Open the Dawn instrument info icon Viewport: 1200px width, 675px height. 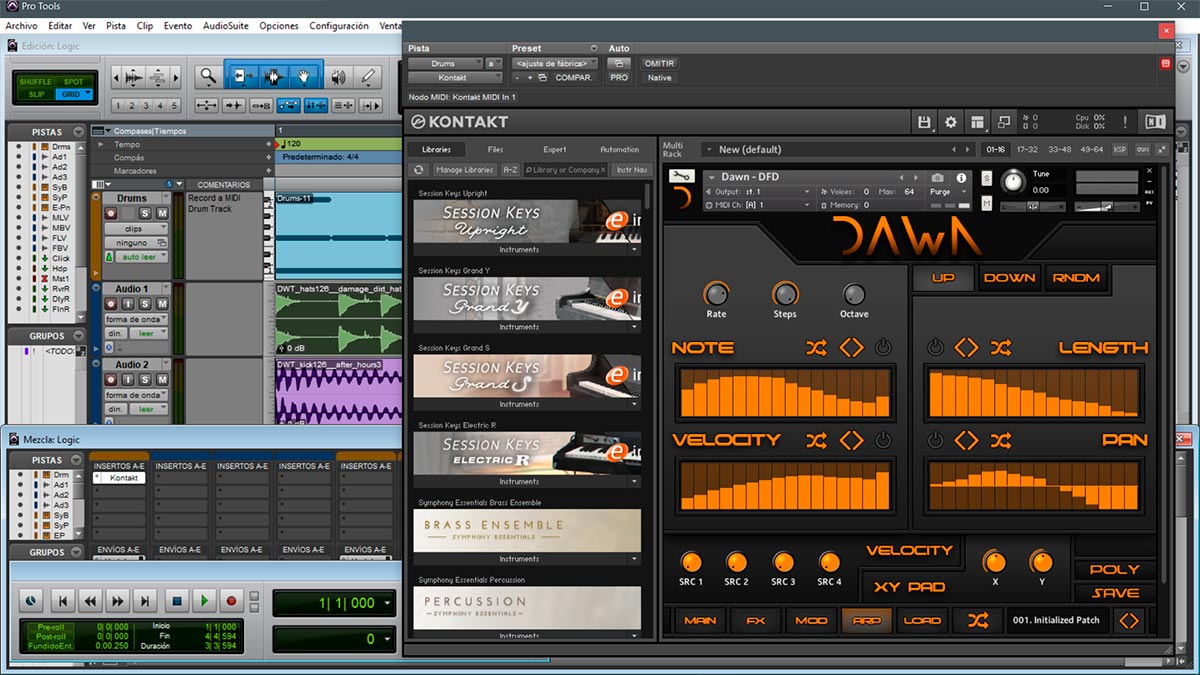961,178
